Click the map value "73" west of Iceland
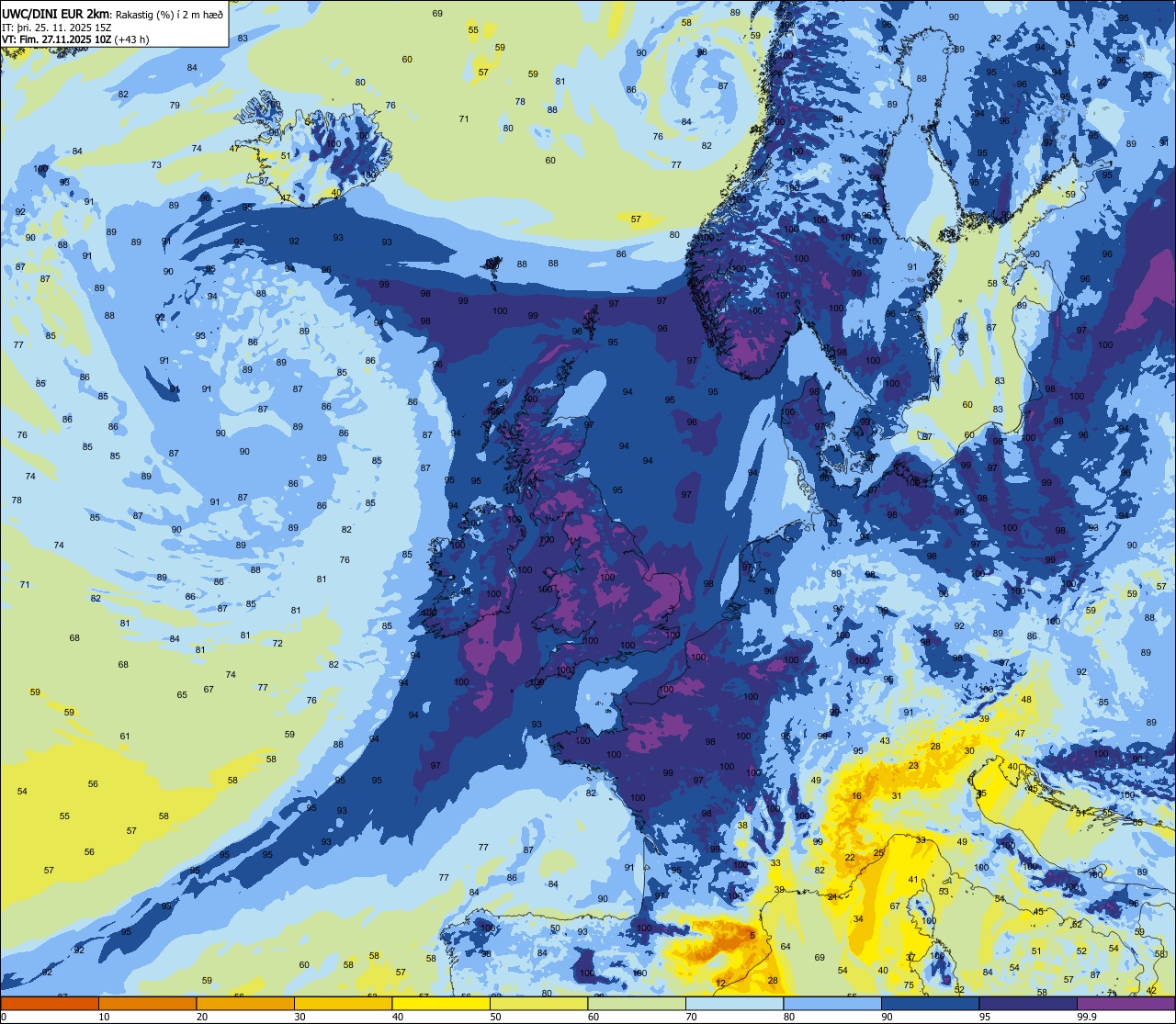The width and height of the screenshot is (1176, 1024). 156,165
